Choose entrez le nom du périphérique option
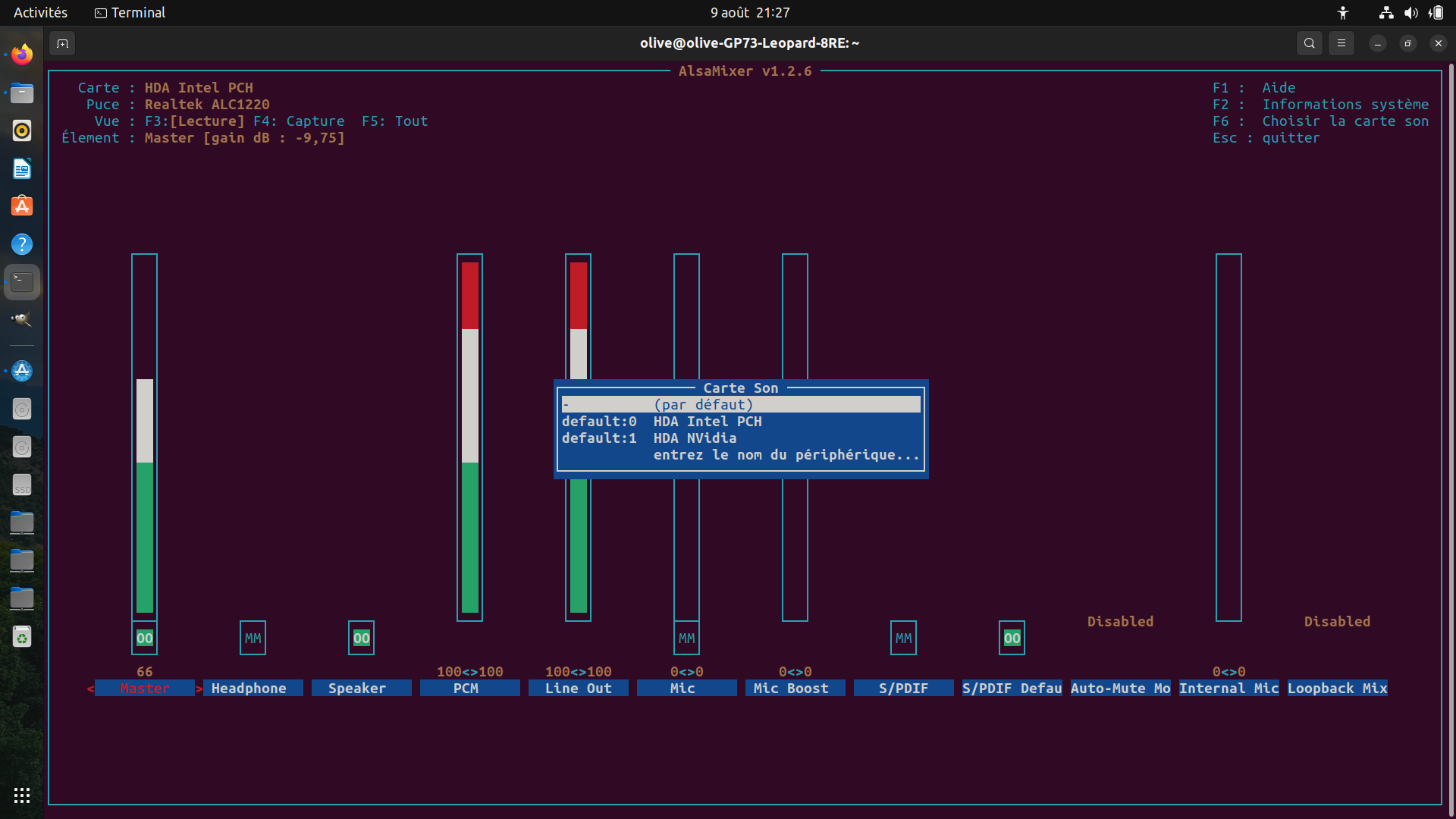The width and height of the screenshot is (1456, 819). coord(786,455)
